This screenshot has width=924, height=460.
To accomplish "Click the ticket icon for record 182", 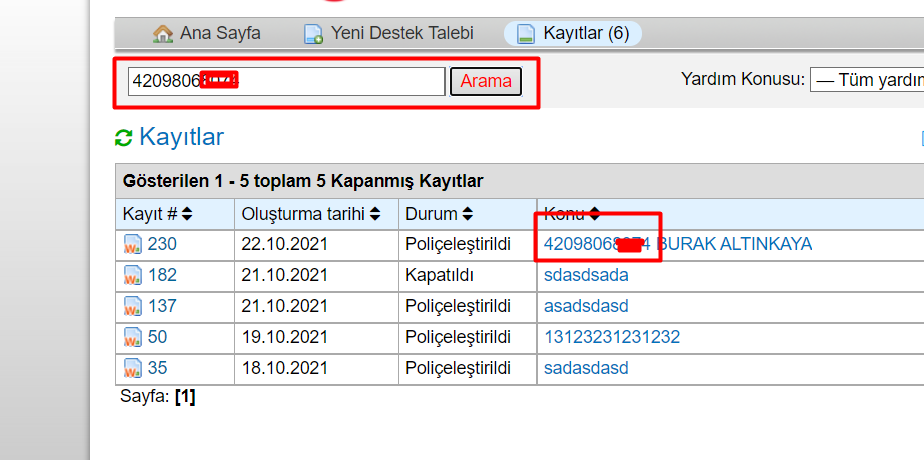I will tap(133, 275).
